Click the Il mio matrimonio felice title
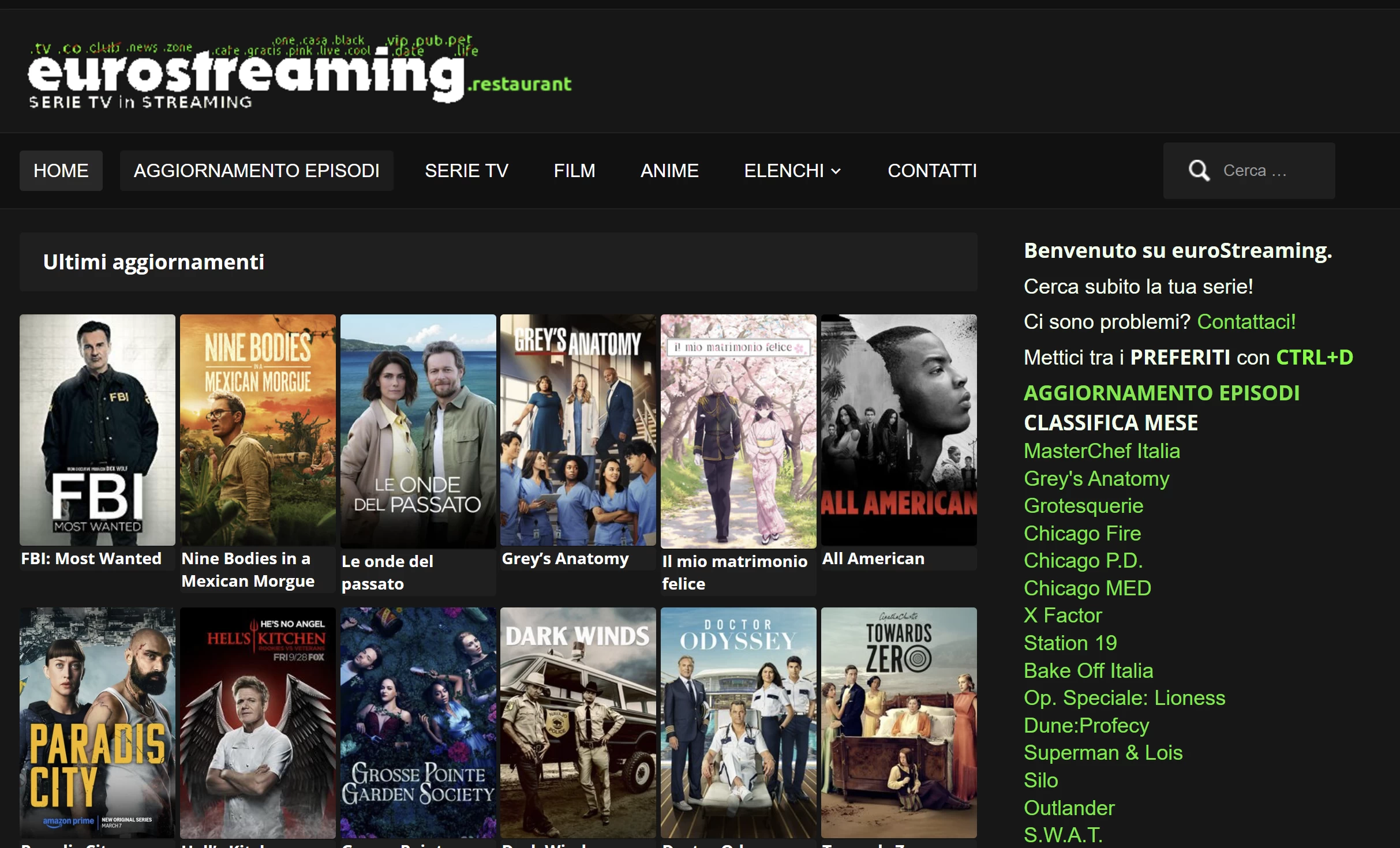The width and height of the screenshot is (1400, 848). 734,572
